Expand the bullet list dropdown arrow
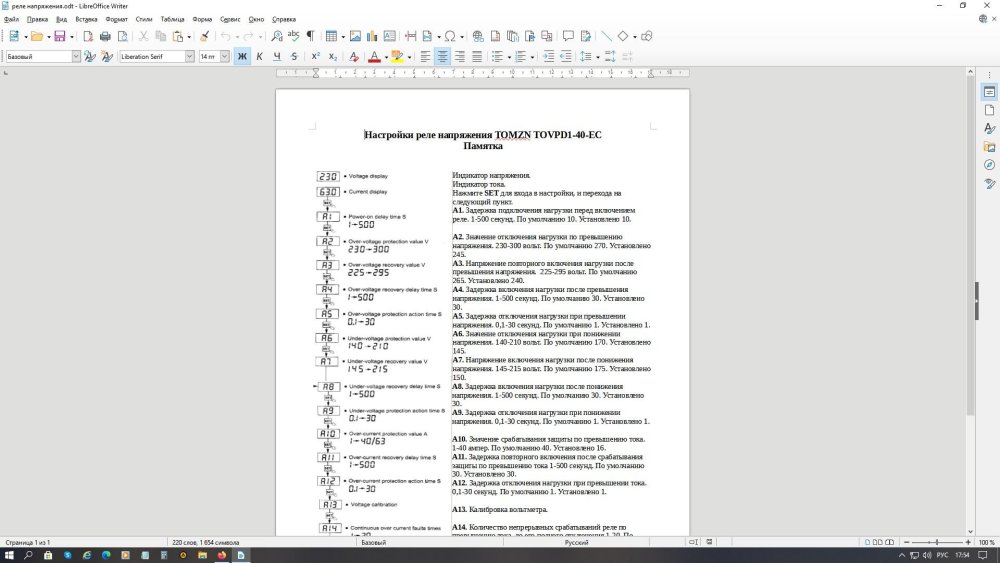The image size is (1000, 563). pyautogui.click(x=509, y=57)
